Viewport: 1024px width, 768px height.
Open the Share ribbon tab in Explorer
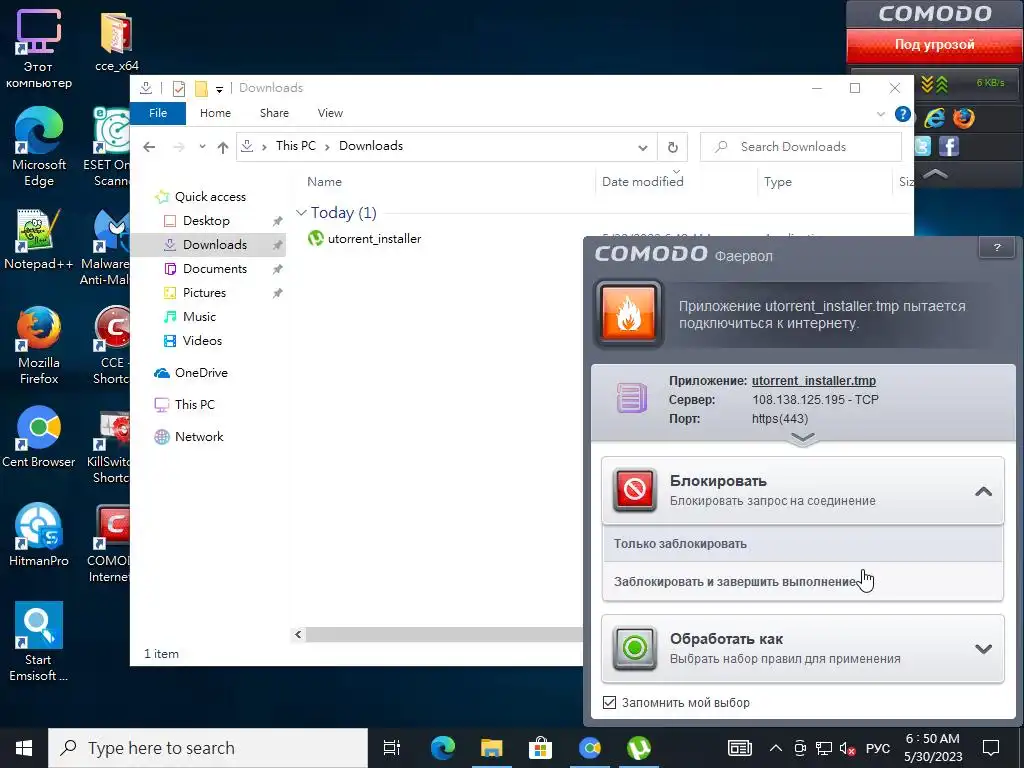point(274,113)
